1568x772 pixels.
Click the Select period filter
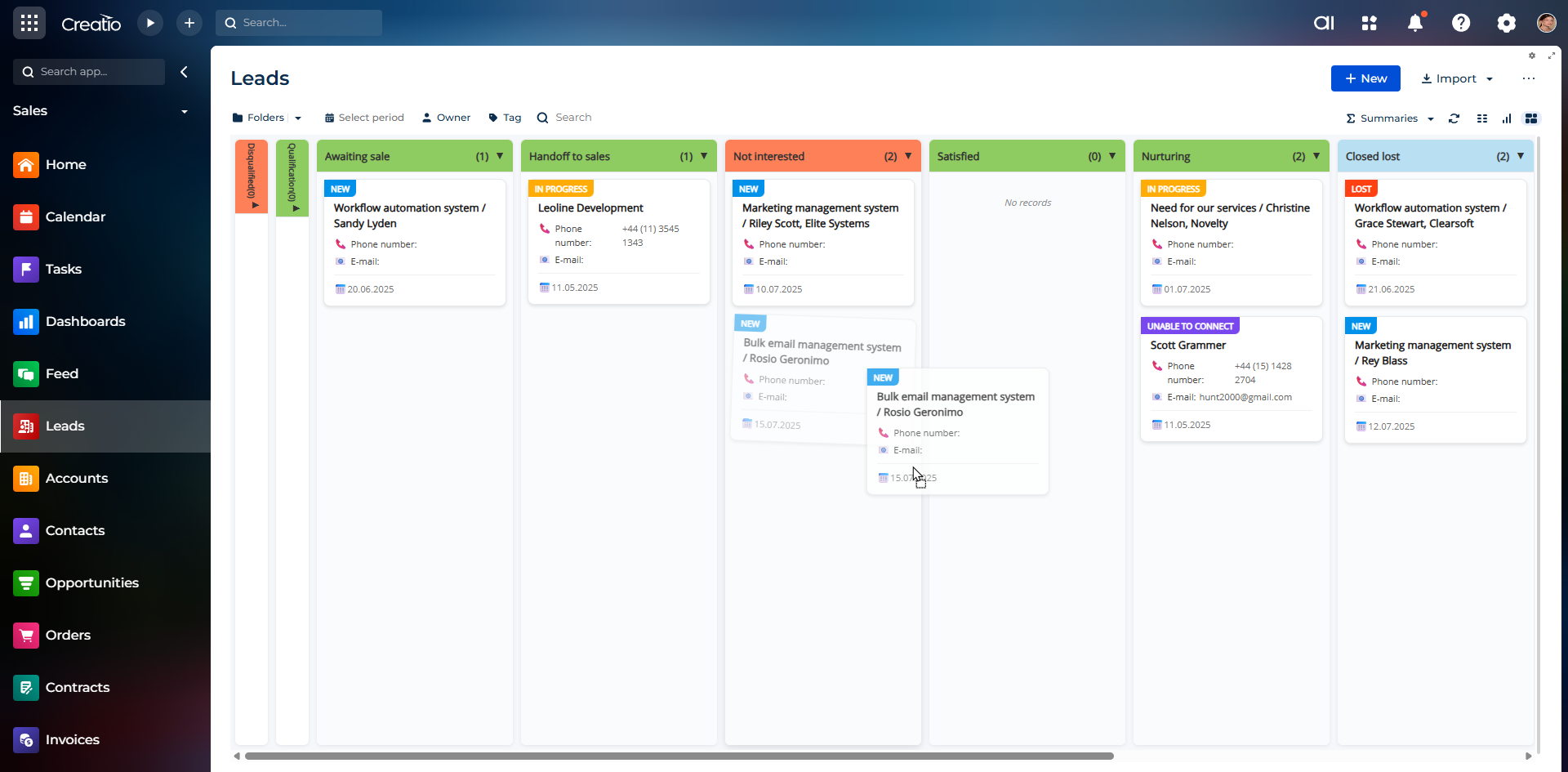click(364, 118)
